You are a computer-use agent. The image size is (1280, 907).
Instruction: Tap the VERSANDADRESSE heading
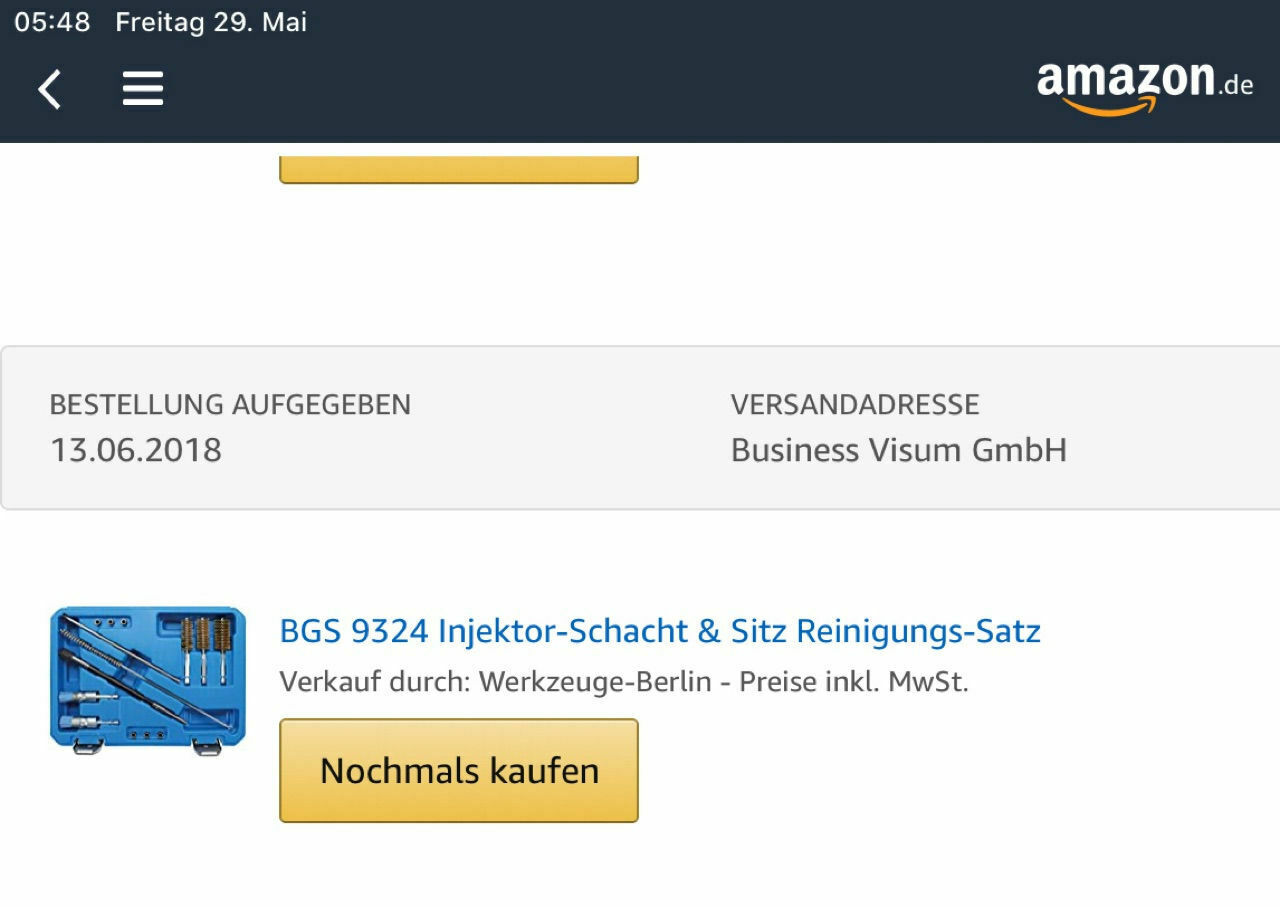coord(855,405)
